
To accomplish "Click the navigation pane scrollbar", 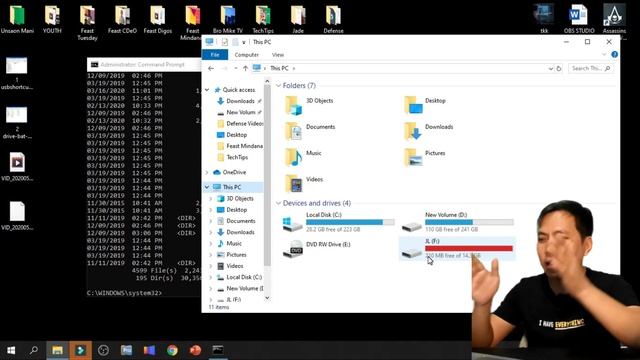I will [x=267, y=176].
